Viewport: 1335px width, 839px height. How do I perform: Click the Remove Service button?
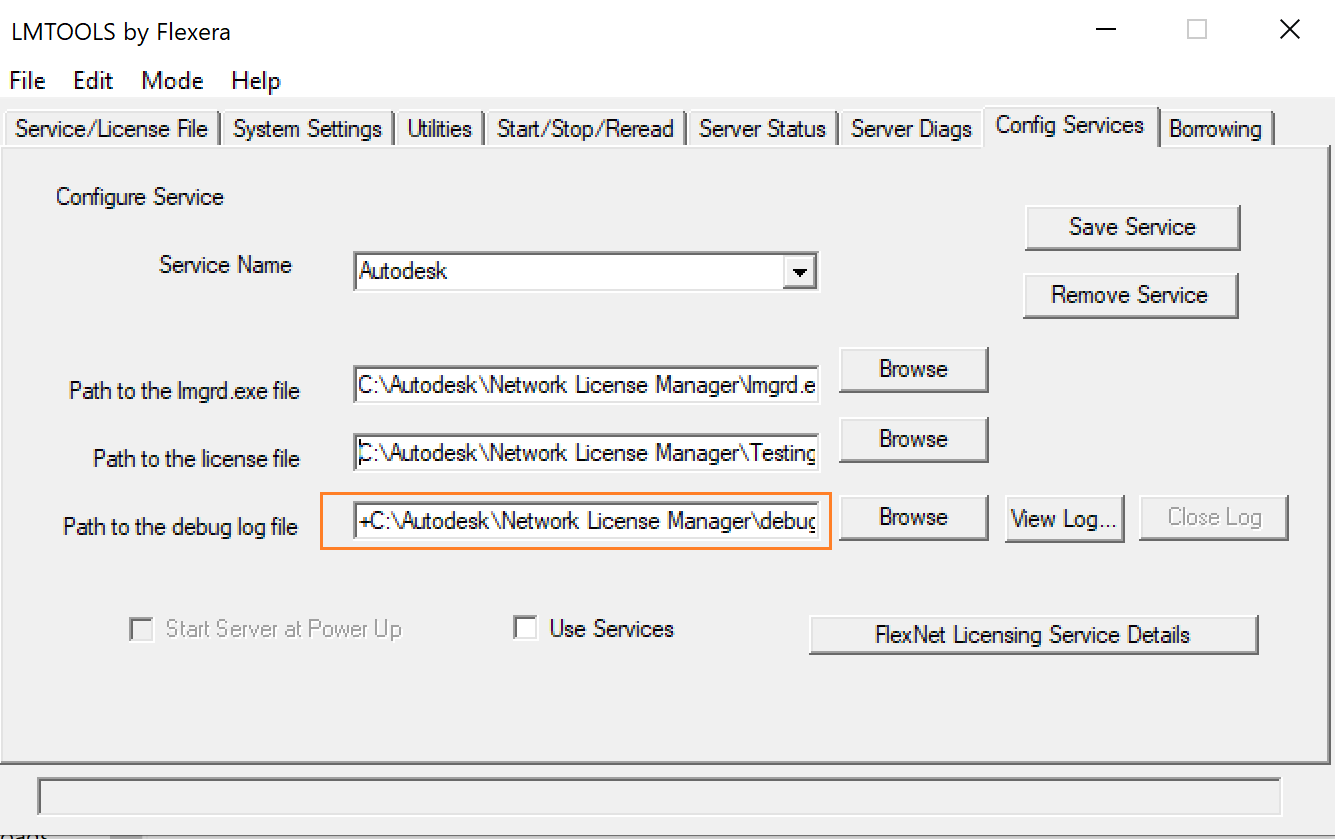[1130, 295]
